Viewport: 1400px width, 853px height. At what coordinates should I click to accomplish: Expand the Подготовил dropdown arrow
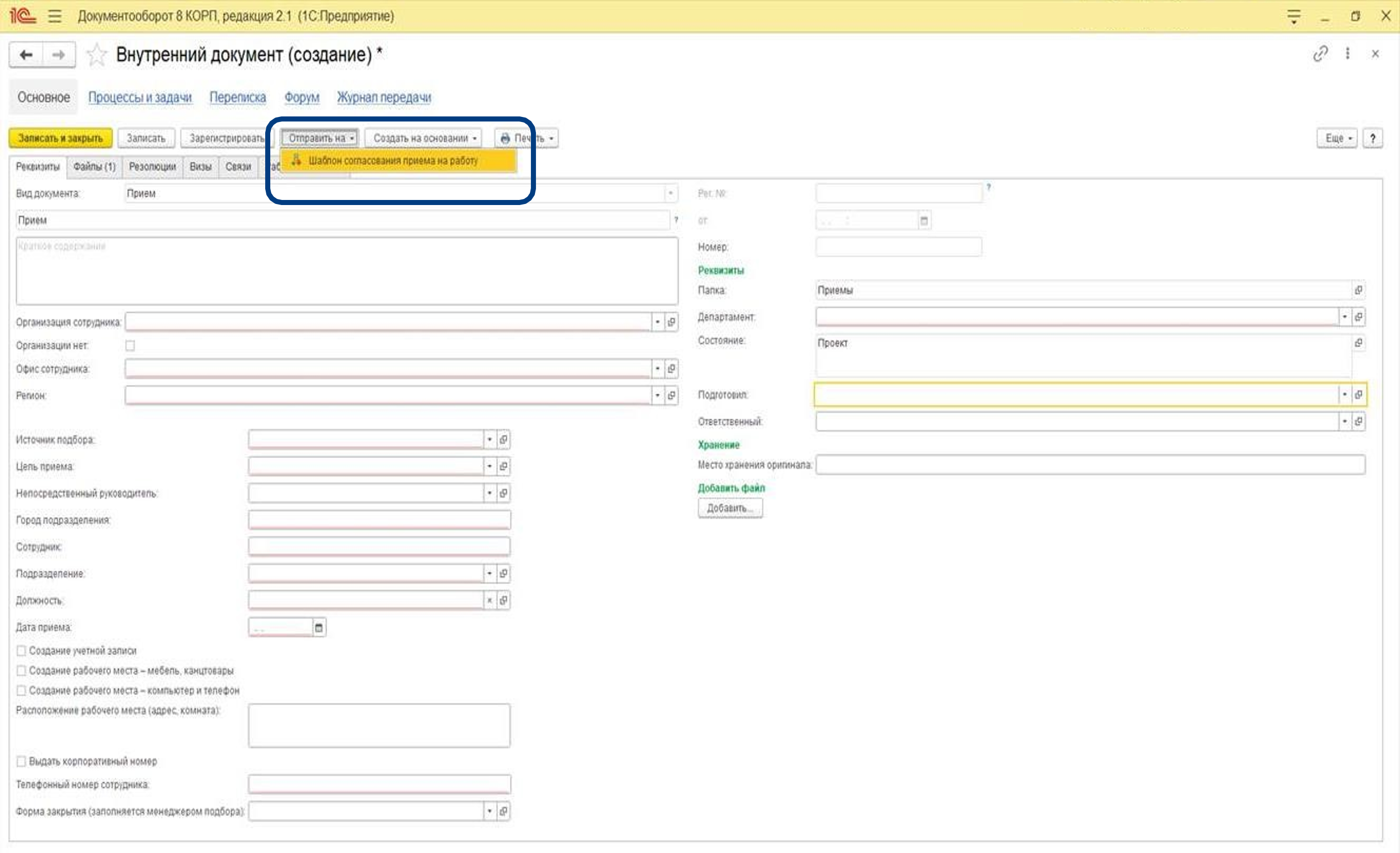[x=1345, y=394]
